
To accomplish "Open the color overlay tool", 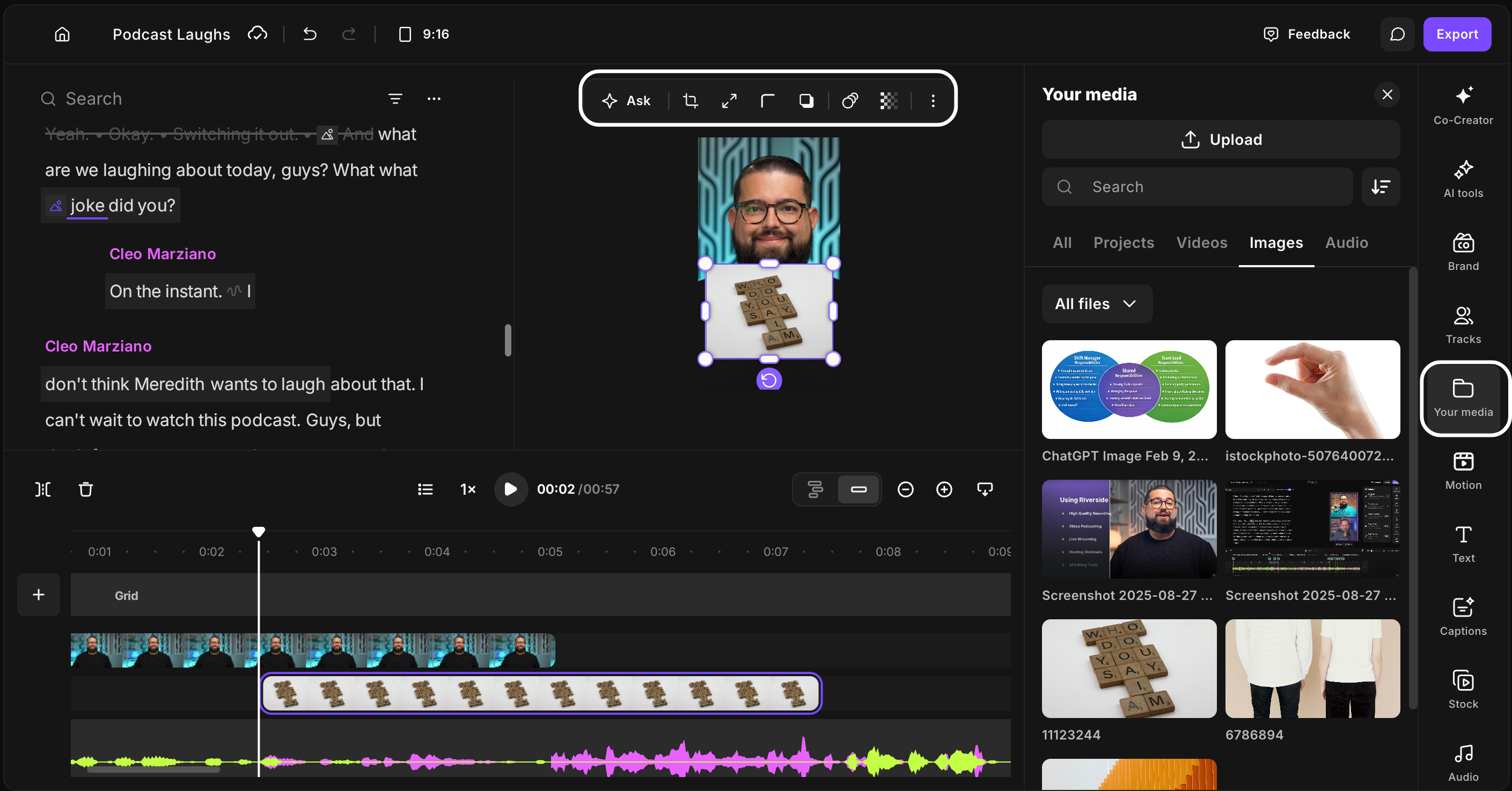I will pos(850,100).
